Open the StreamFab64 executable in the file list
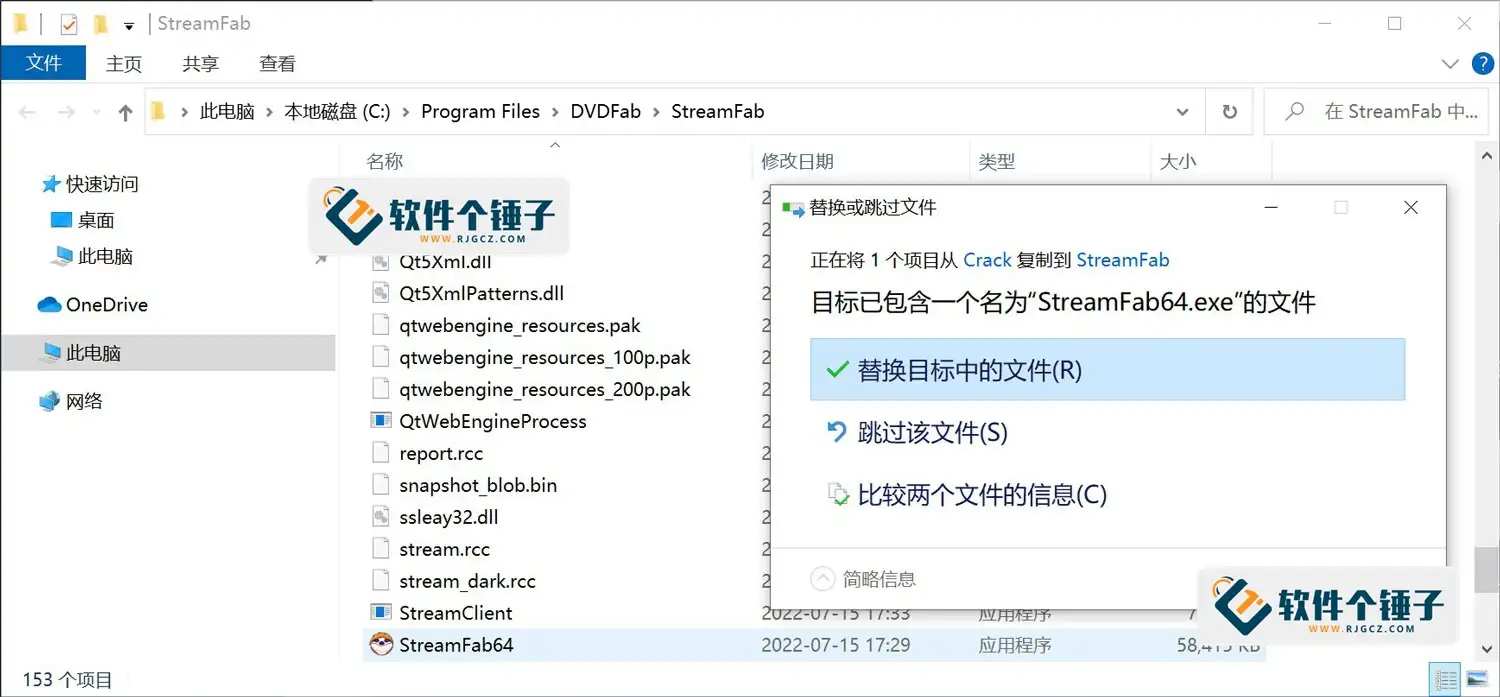 [456, 645]
